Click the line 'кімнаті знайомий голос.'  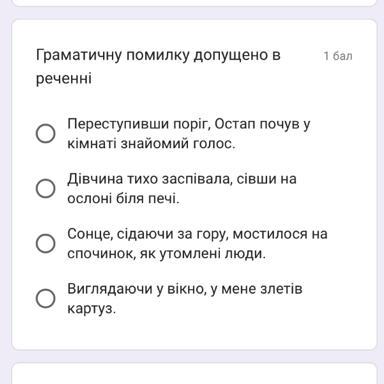pos(151,144)
